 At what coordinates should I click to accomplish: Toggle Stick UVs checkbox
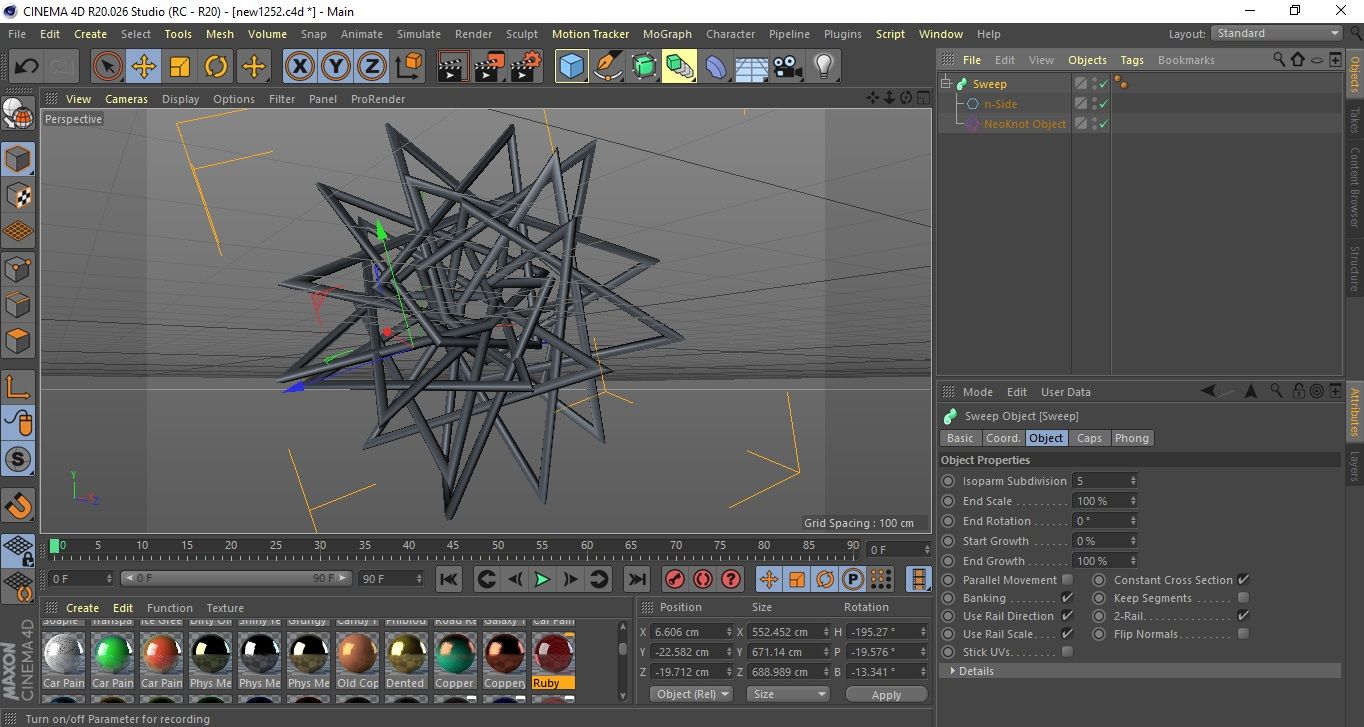pos(1067,652)
